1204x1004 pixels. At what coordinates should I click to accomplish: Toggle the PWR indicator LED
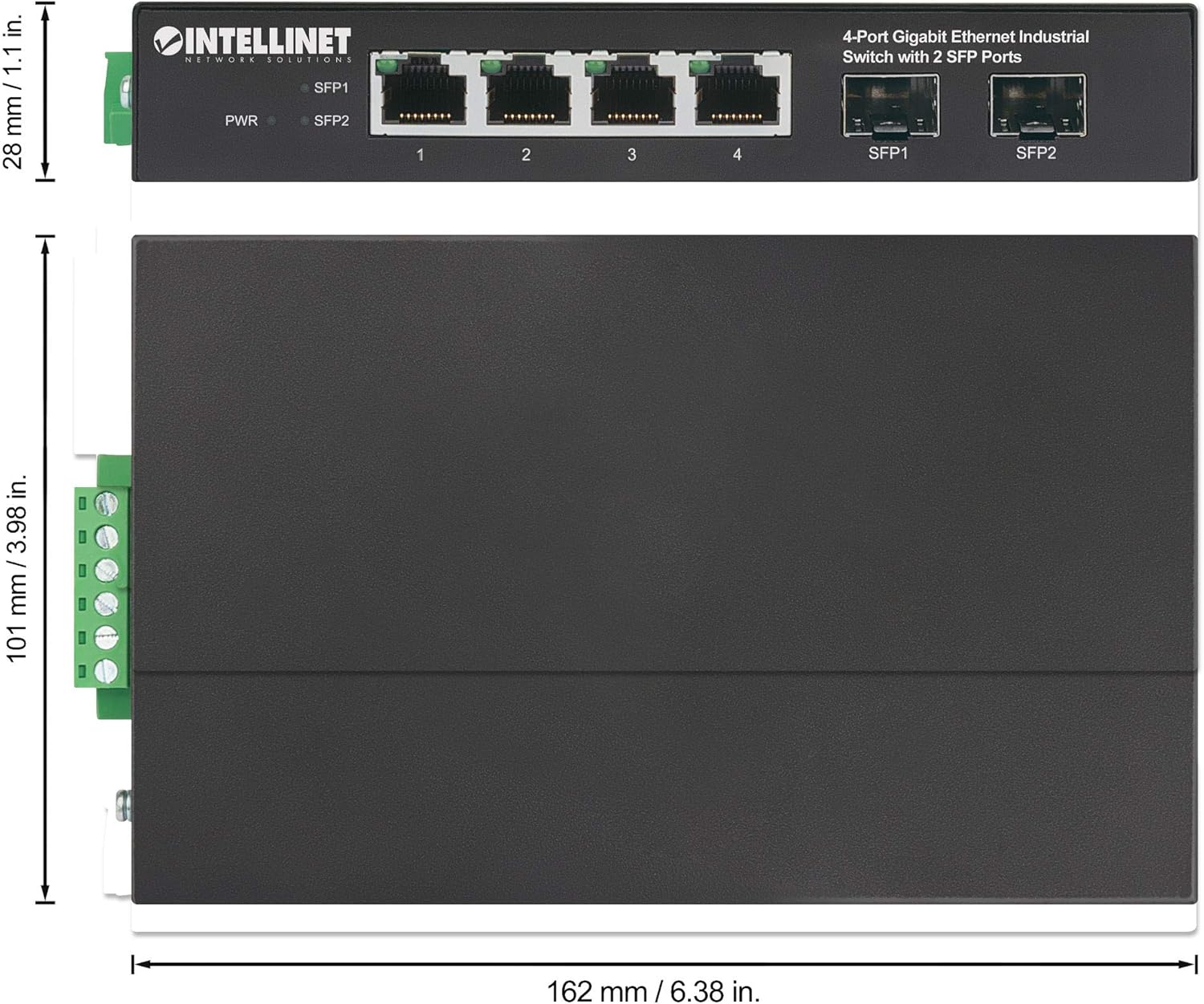271,120
